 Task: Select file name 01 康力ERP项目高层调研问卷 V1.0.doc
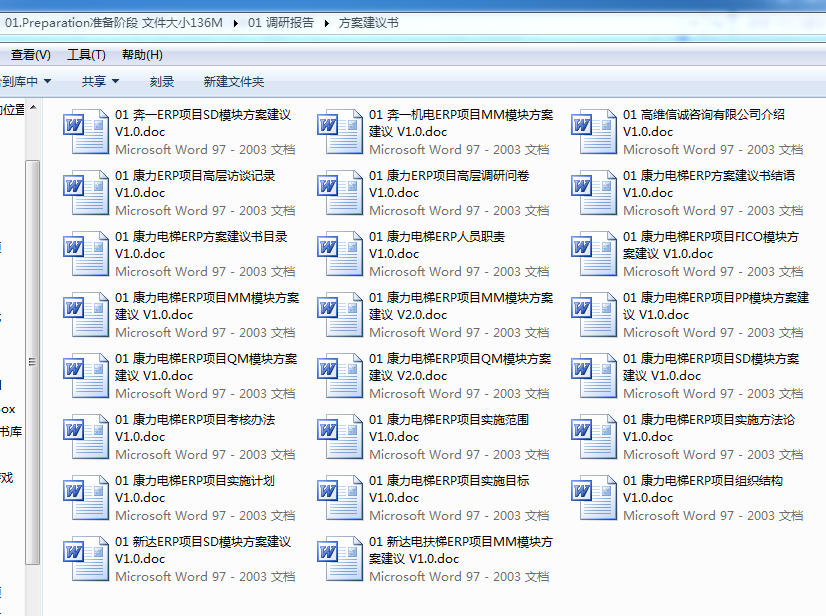[x=449, y=184]
